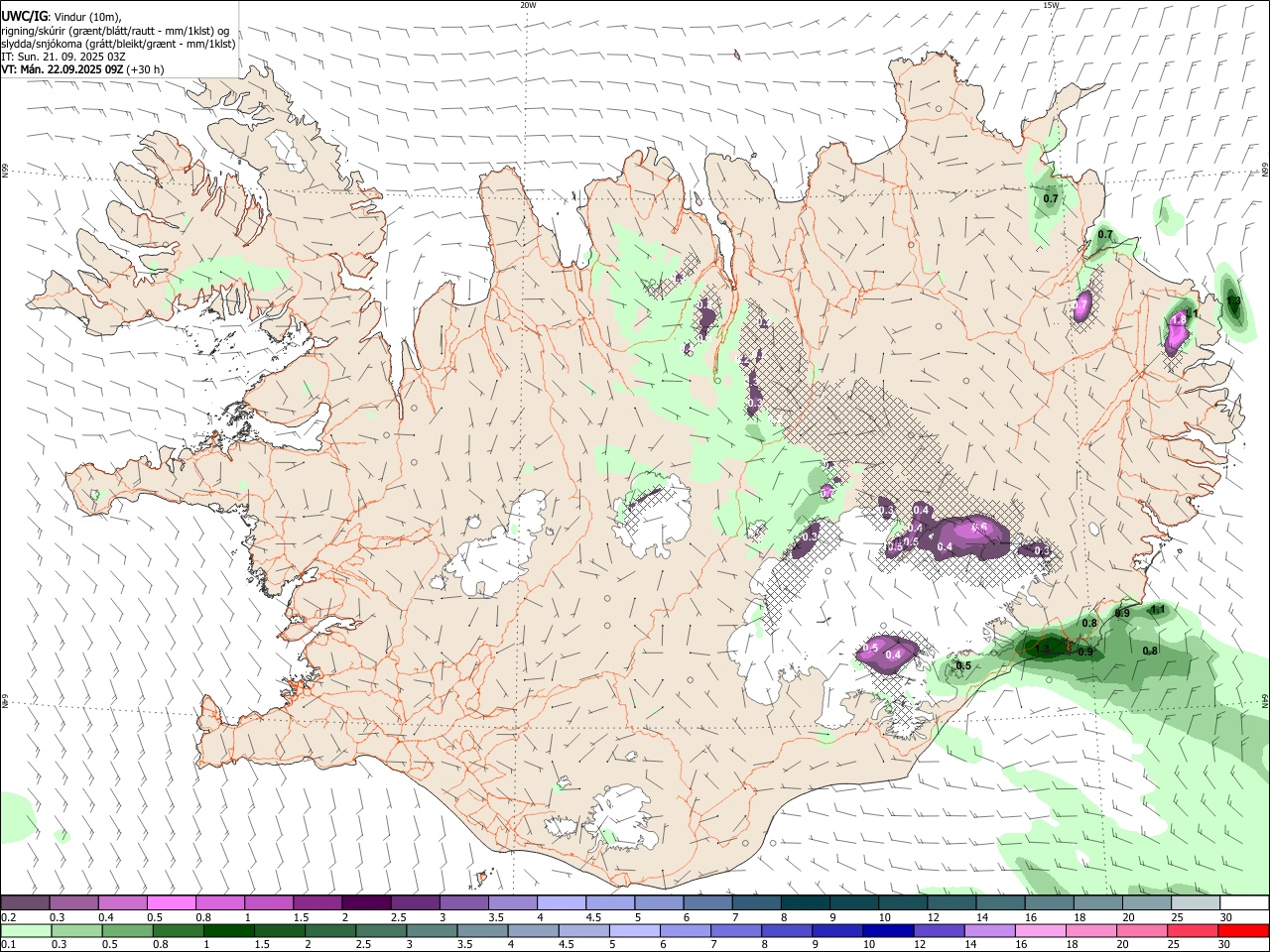
Task: Select the snow scale 30 white swatch
Action: pos(1243,903)
